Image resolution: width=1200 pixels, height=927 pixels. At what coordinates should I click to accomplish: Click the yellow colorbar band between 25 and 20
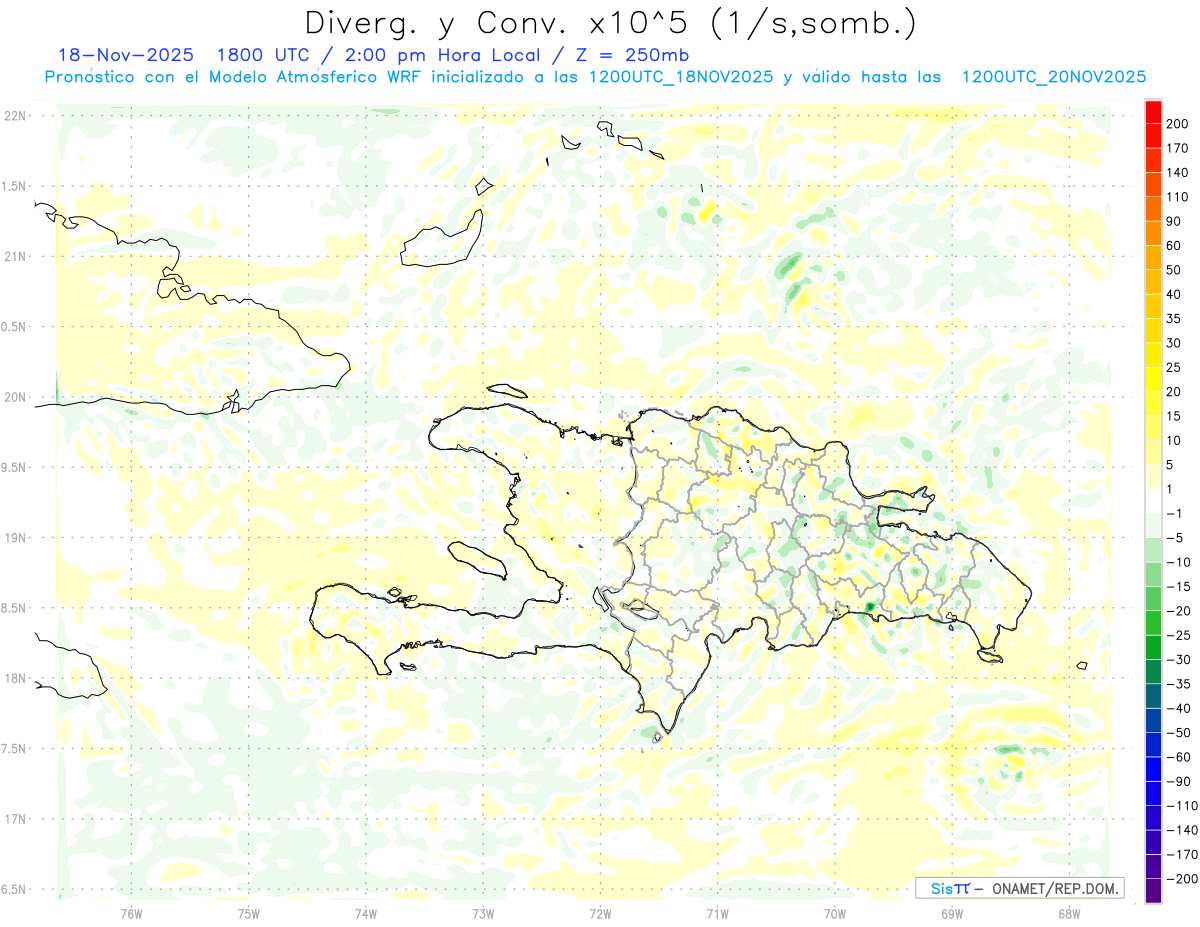pos(1154,379)
